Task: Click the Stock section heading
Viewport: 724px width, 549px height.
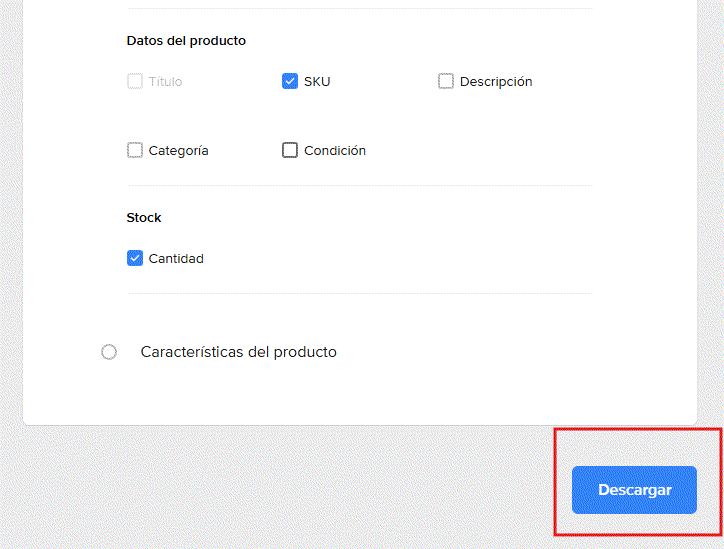Action: 144,217
